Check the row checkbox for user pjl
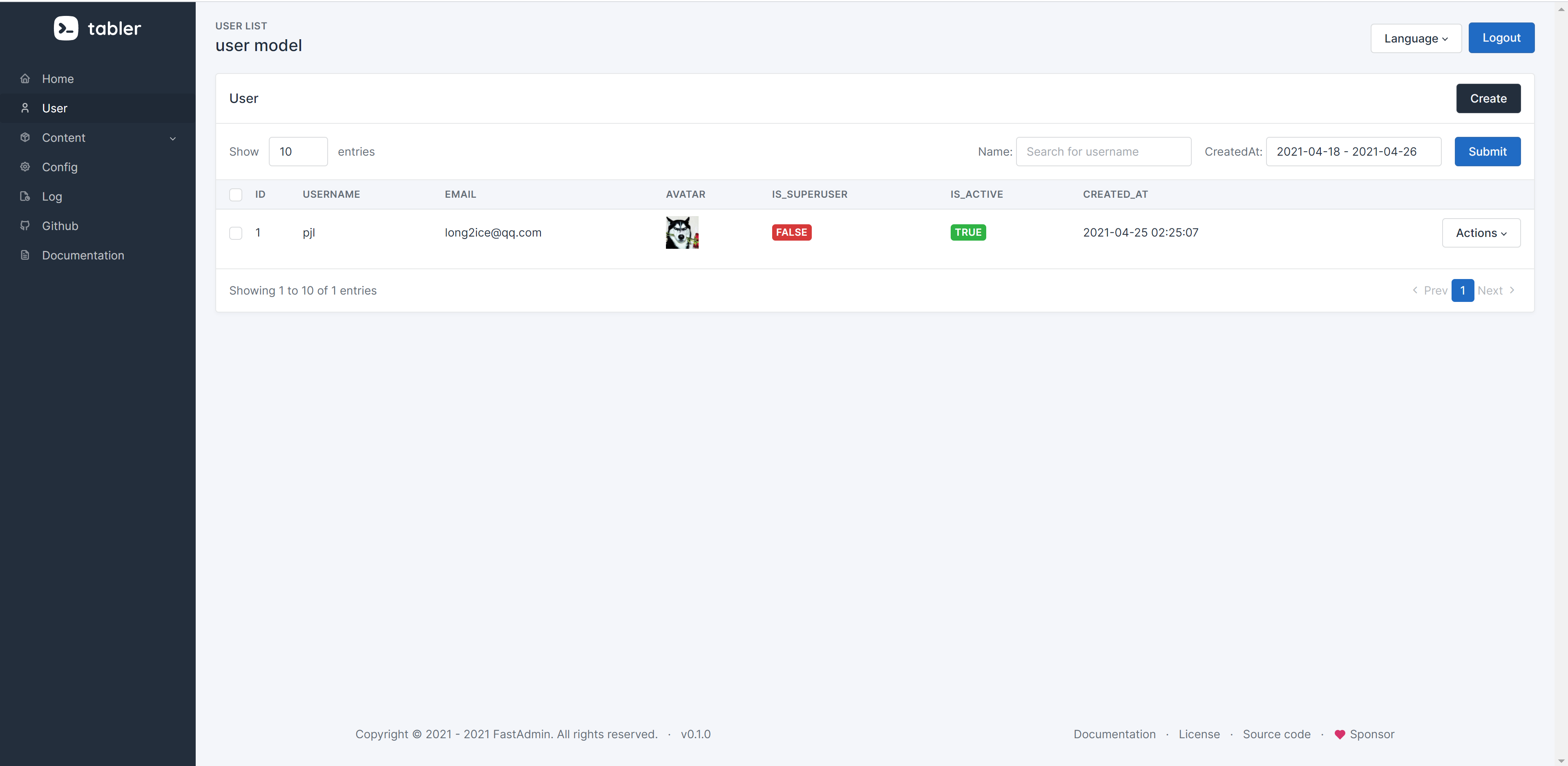This screenshot has width=1568, height=766. 236,233
